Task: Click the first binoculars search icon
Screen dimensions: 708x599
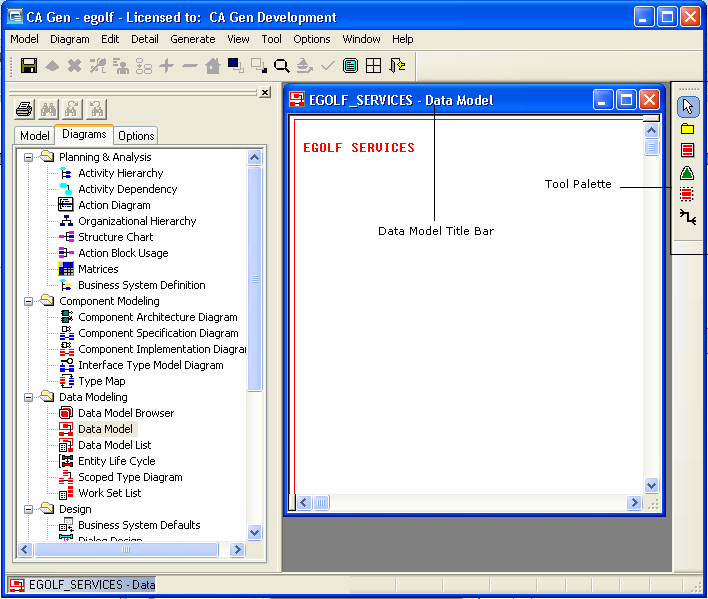Action: 48,109
